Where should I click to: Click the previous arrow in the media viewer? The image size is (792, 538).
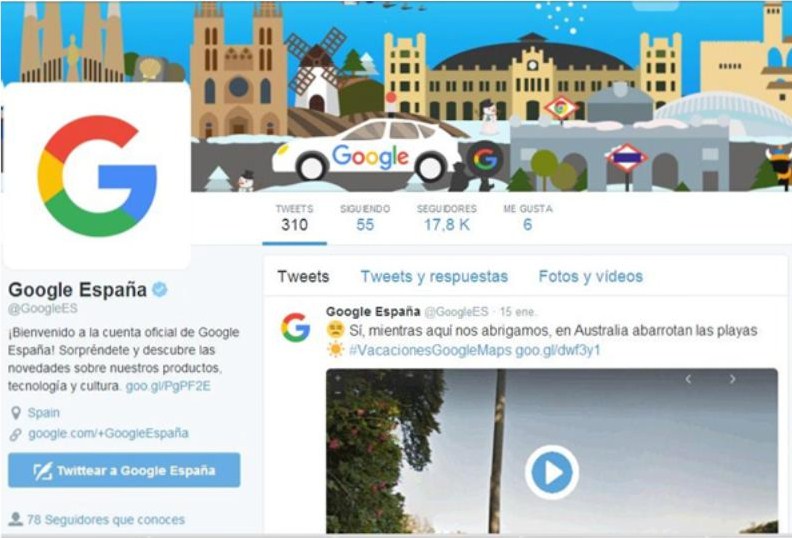click(688, 379)
